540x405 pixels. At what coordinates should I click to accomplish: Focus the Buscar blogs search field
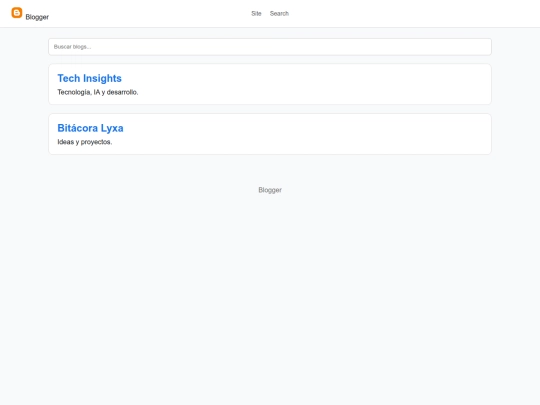point(270,47)
